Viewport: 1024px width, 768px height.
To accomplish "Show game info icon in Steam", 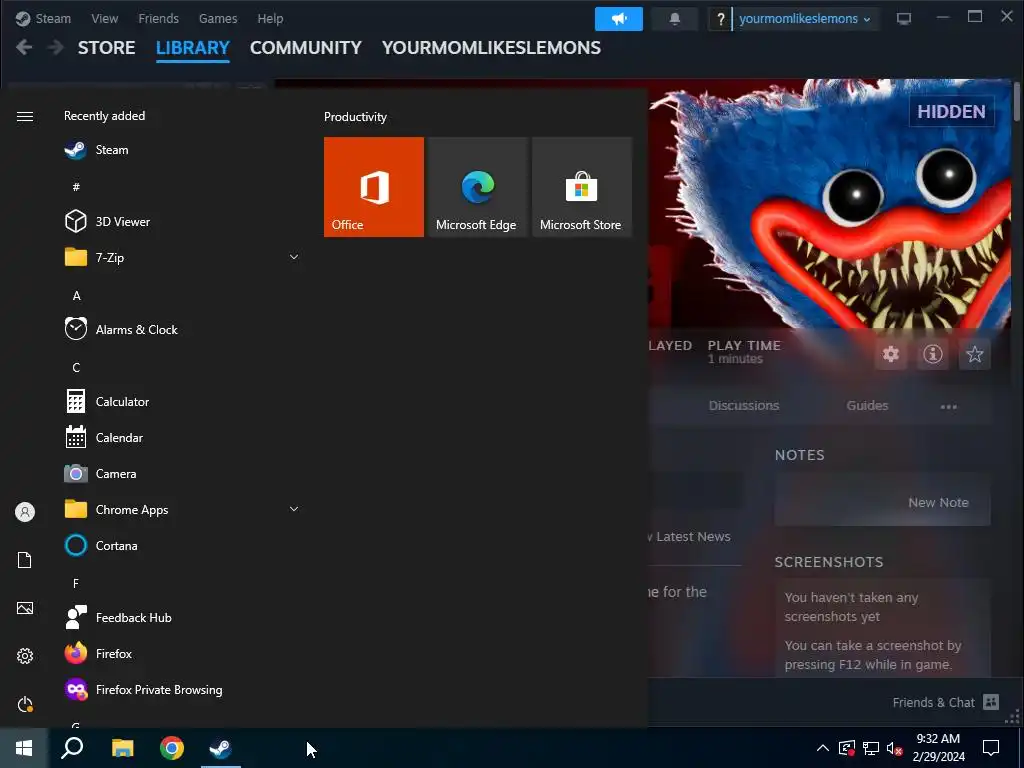I will pyautogui.click(x=933, y=354).
